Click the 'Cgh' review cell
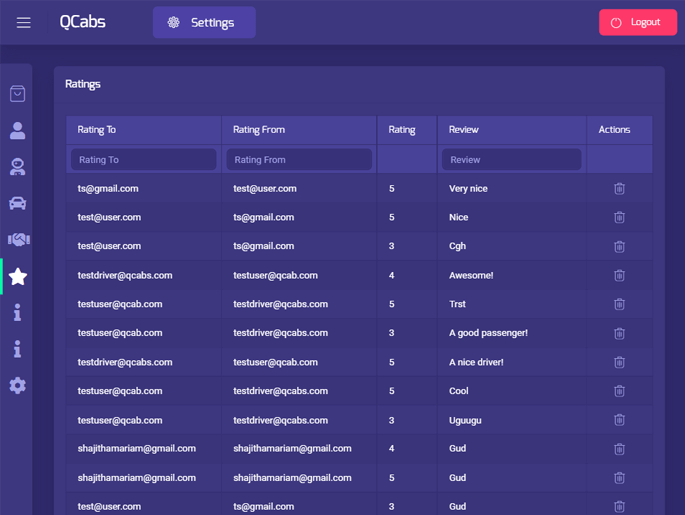685x515 pixels. (x=512, y=246)
